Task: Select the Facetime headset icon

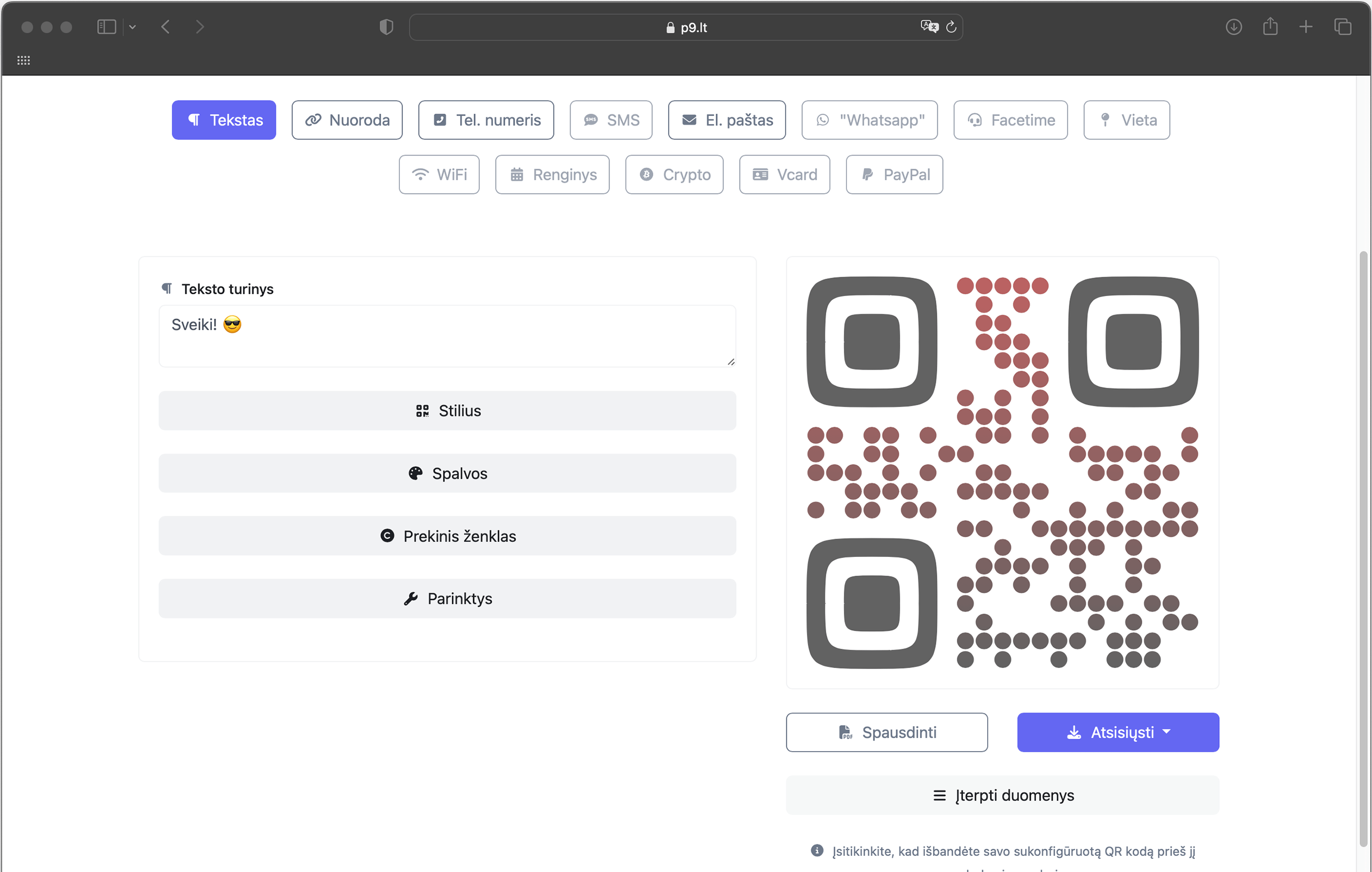Action: click(974, 119)
